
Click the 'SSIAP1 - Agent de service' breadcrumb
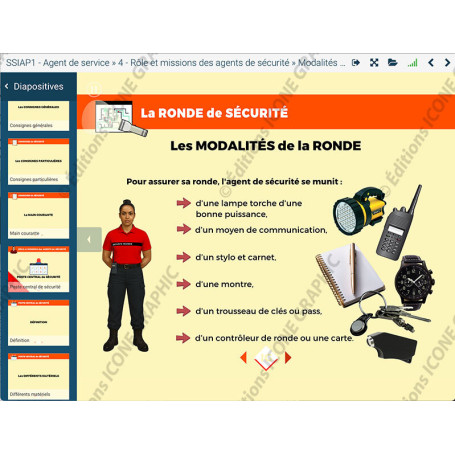click(58, 63)
